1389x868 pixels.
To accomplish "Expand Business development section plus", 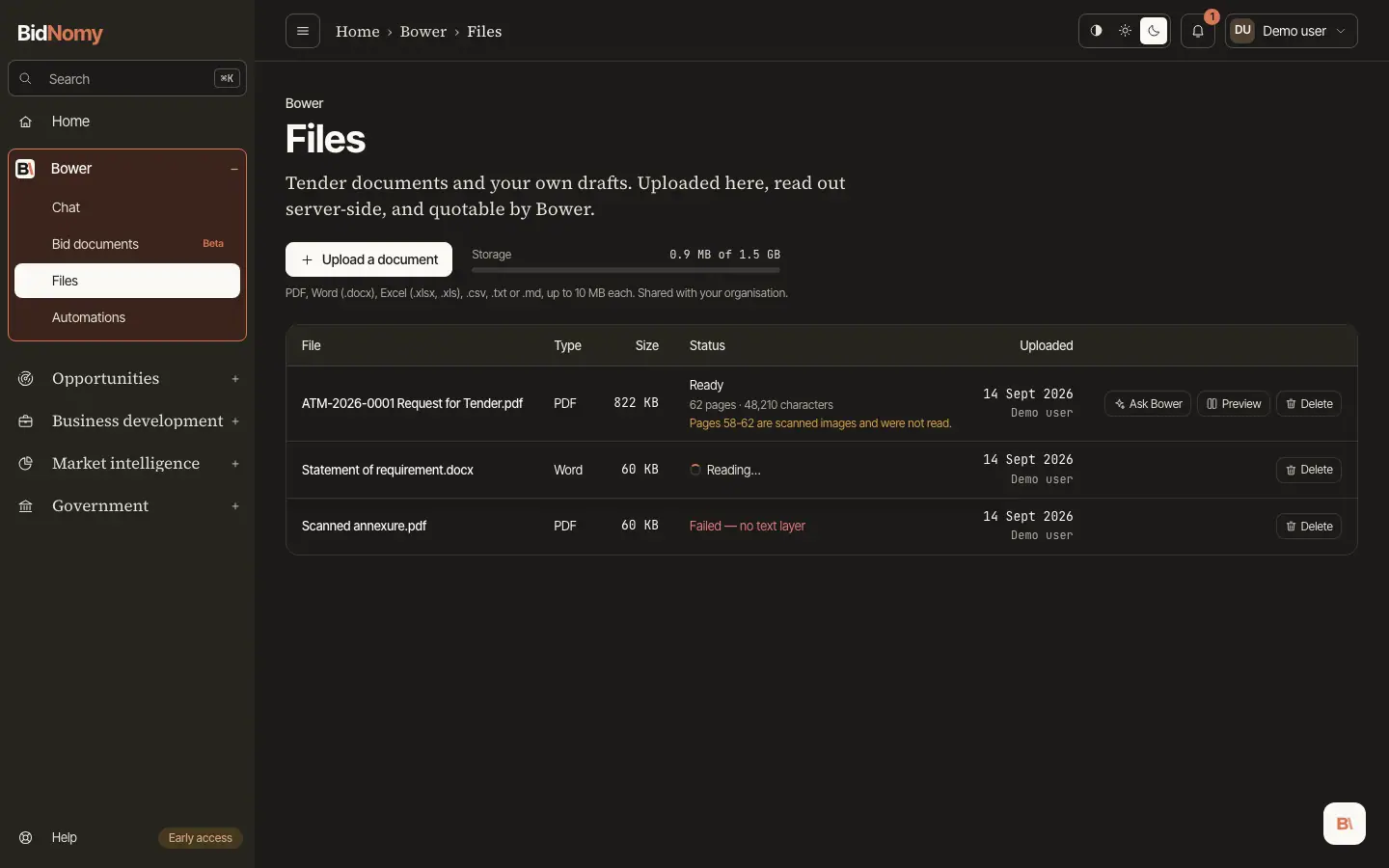I will [x=235, y=421].
